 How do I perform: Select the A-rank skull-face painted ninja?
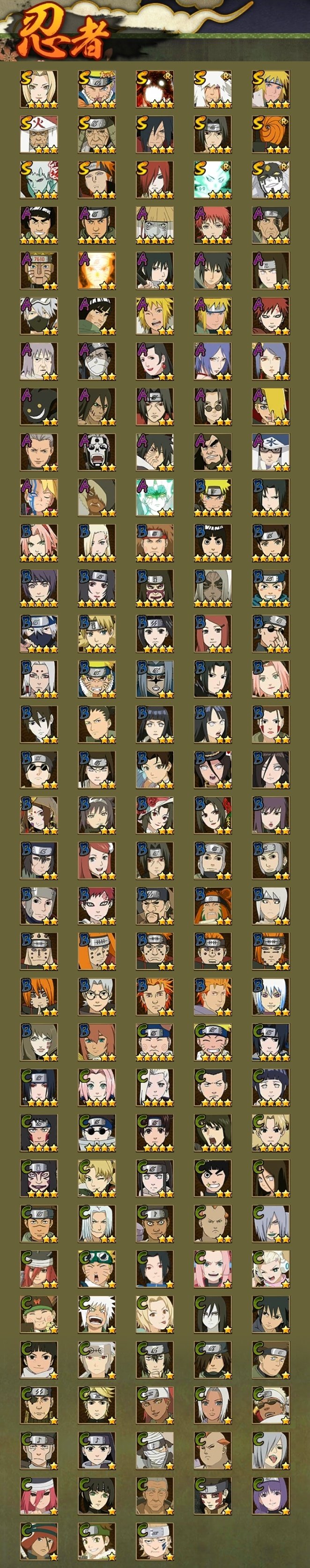[x=97, y=452]
